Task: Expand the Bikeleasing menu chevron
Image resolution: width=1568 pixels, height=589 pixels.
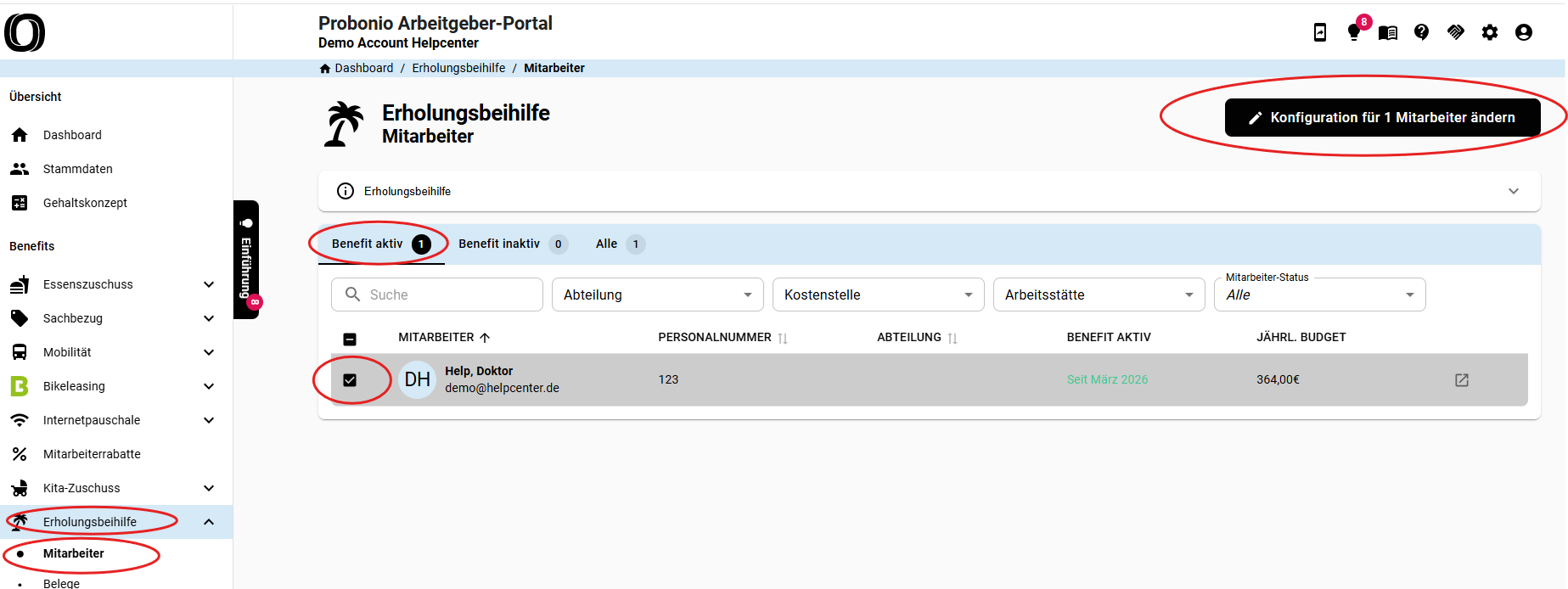Action: click(209, 386)
